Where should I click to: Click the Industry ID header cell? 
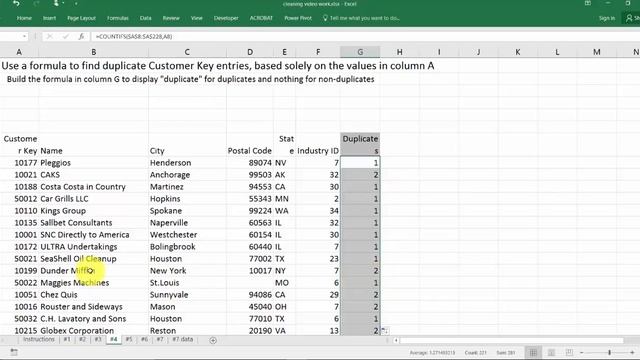click(x=318, y=151)
